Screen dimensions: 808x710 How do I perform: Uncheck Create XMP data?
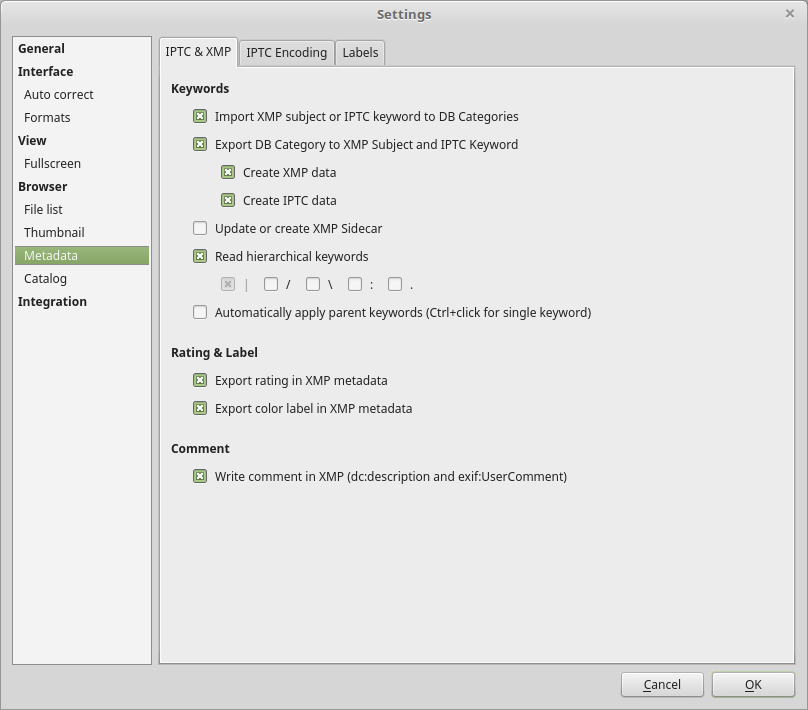coord(228,173)
